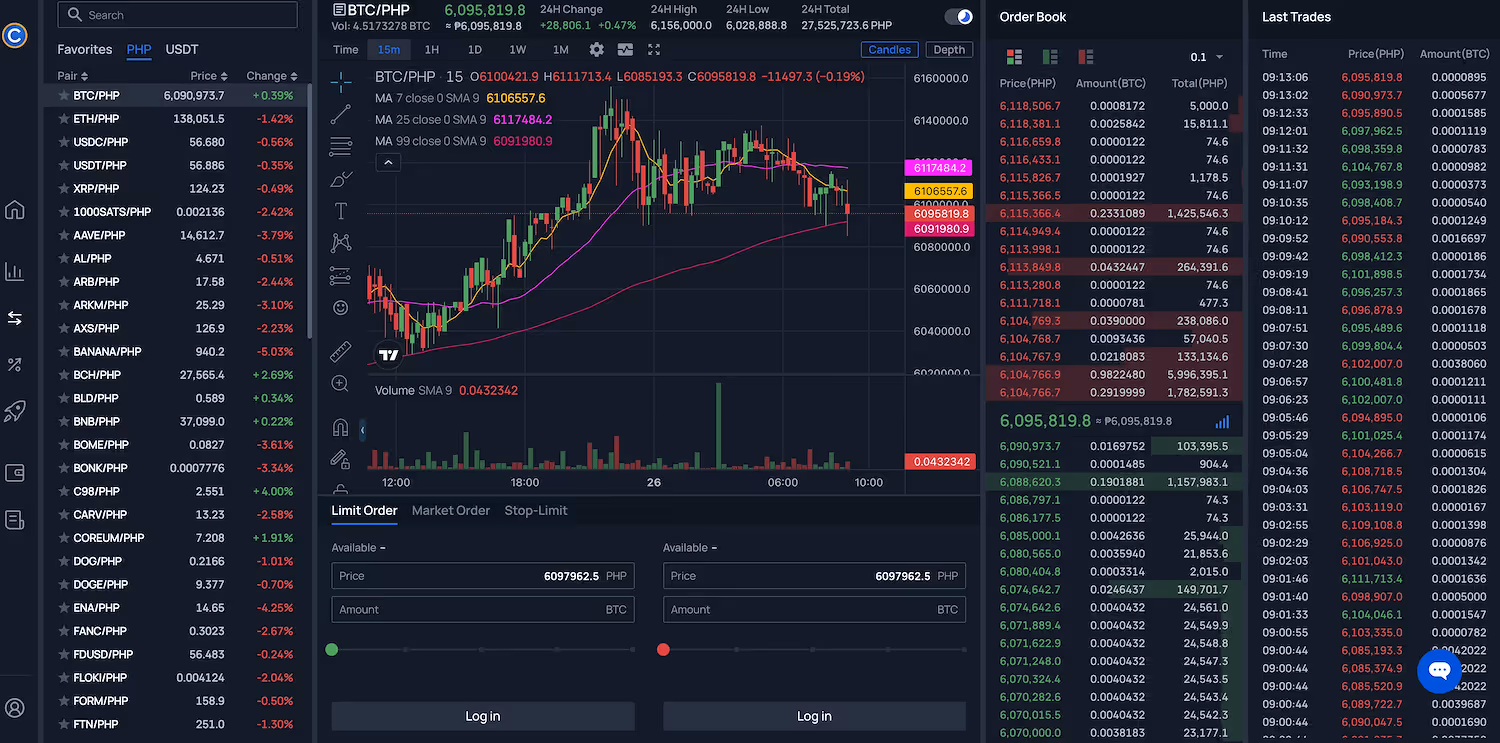Select the ruler measure tool
The image size is (1500, 743).
(x=341, y=351)
